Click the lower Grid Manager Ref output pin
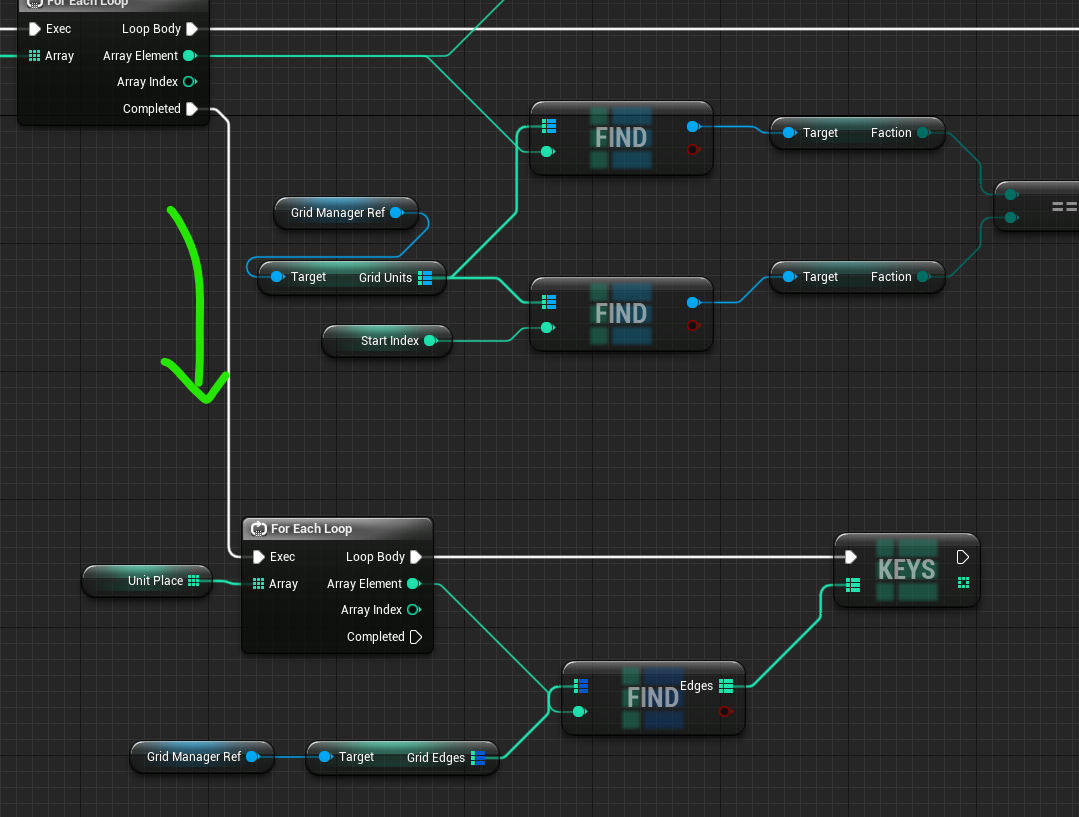This screenshot has width=1079, height=817. click(253, 756)
